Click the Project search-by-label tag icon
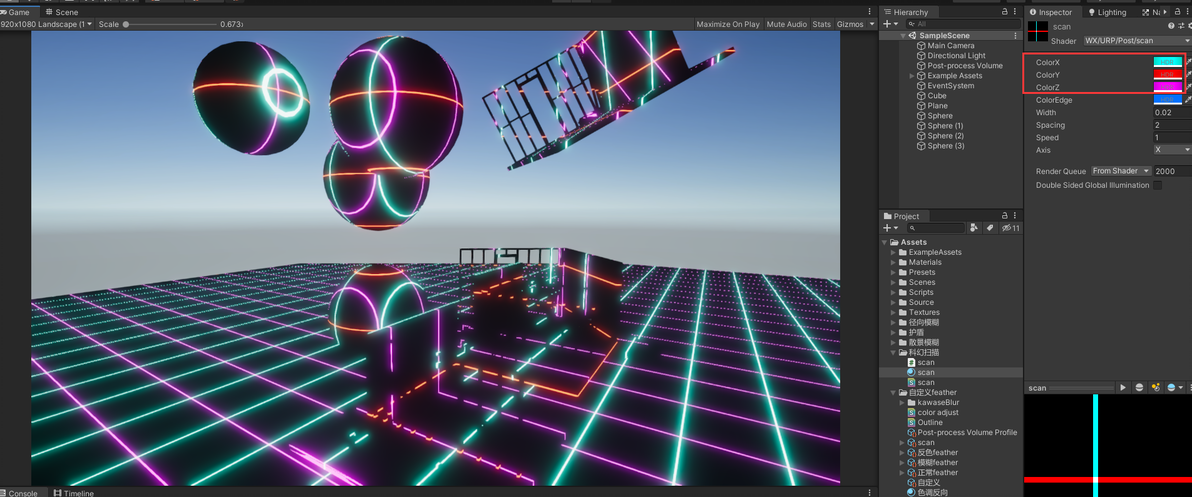Viewport: 1192px width, 497px height. click(990, 228)
